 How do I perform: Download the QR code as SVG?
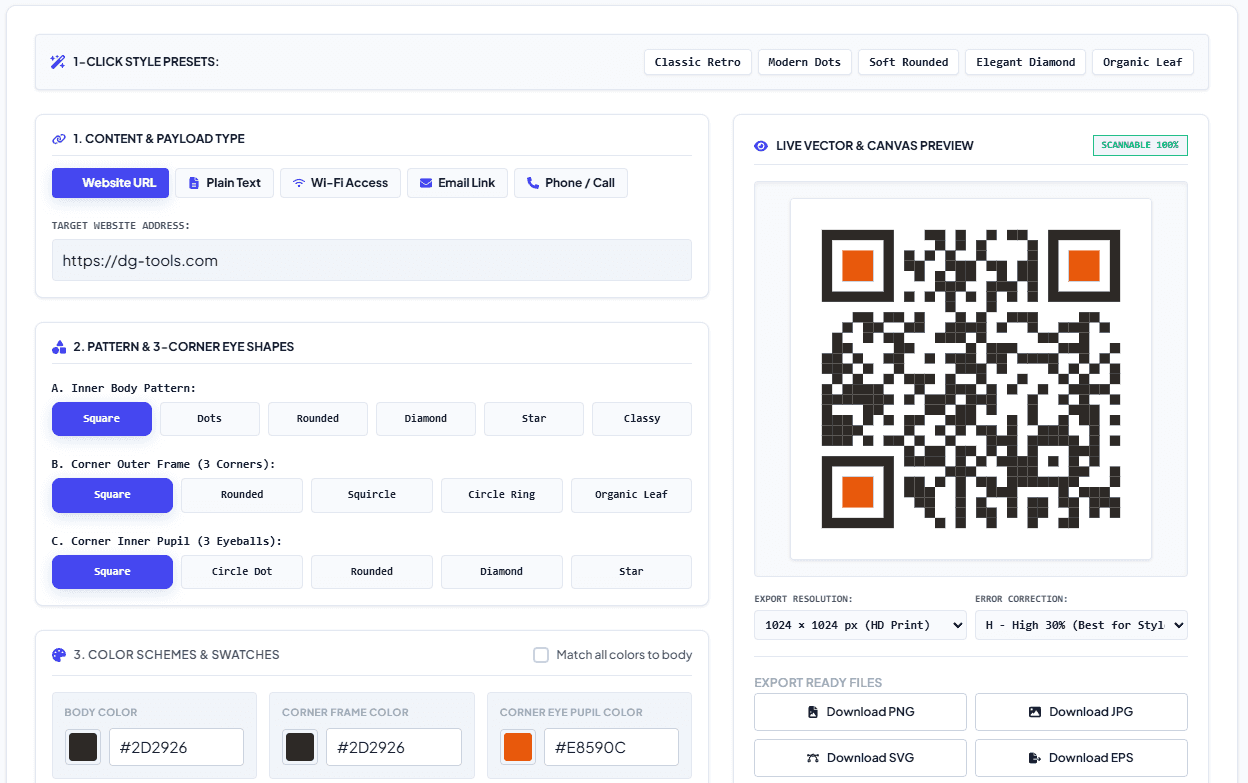[860, 758]
